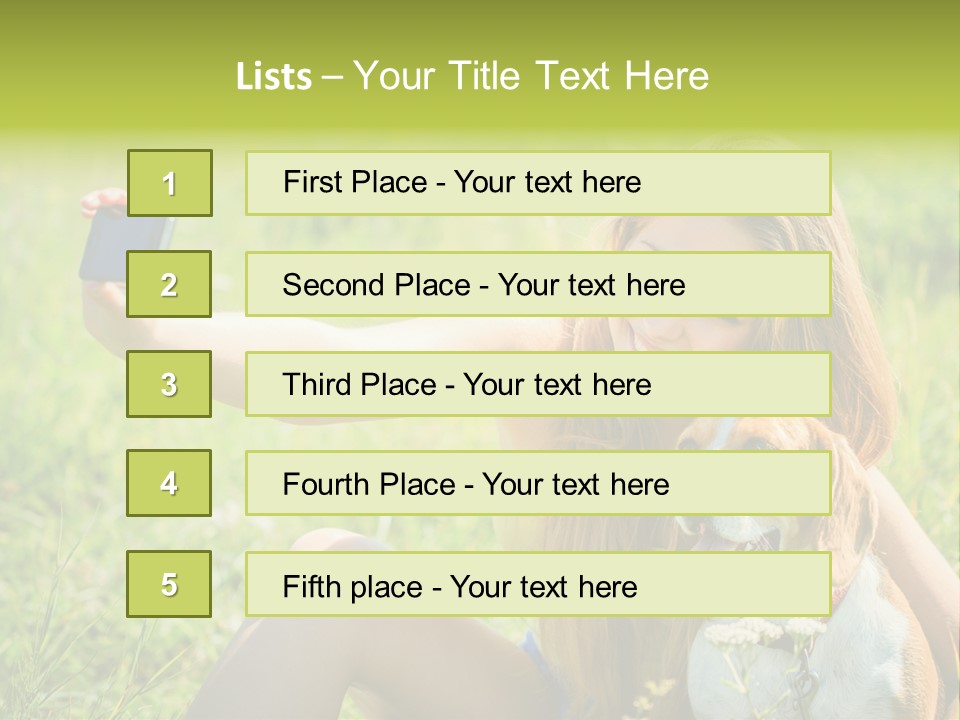Select the Second Place text box

538,284
